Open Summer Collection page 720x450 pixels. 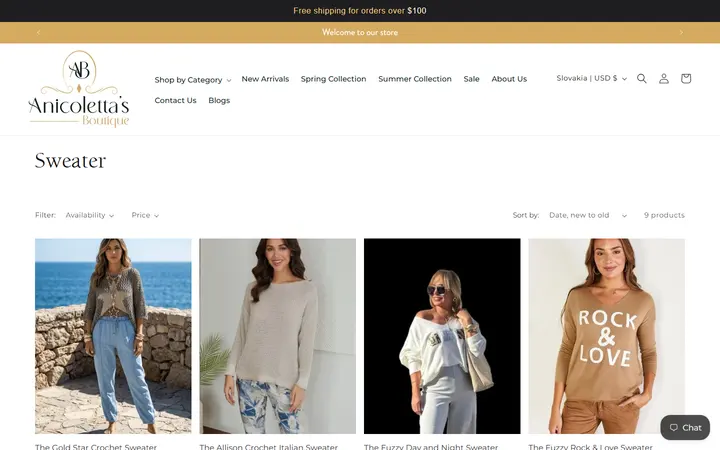coord(415,79)
